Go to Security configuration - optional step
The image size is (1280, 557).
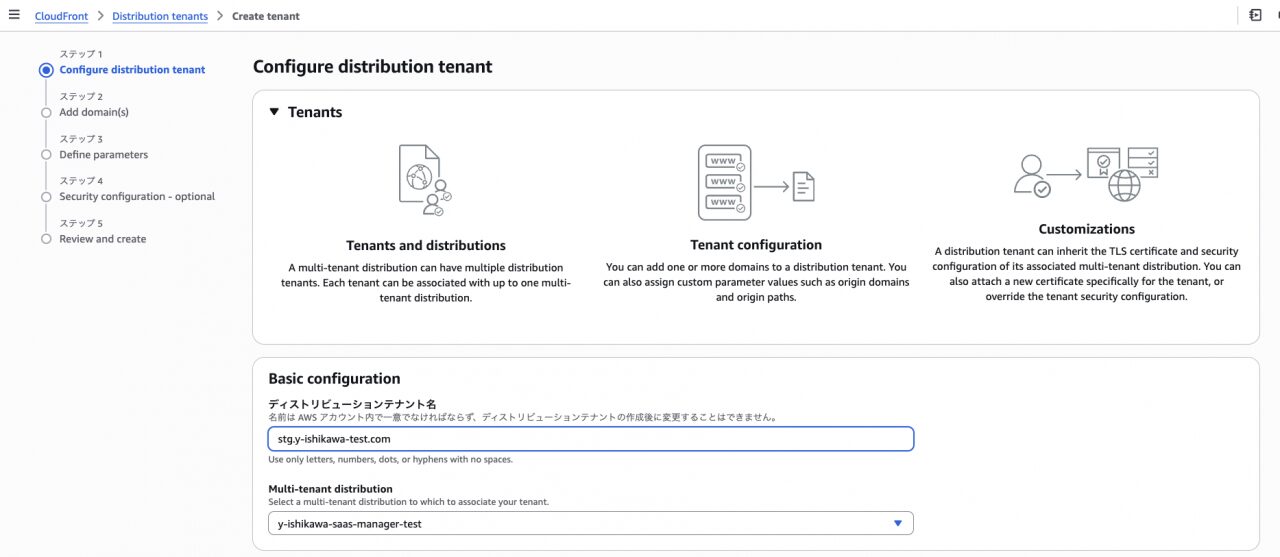tap(137, 197)
